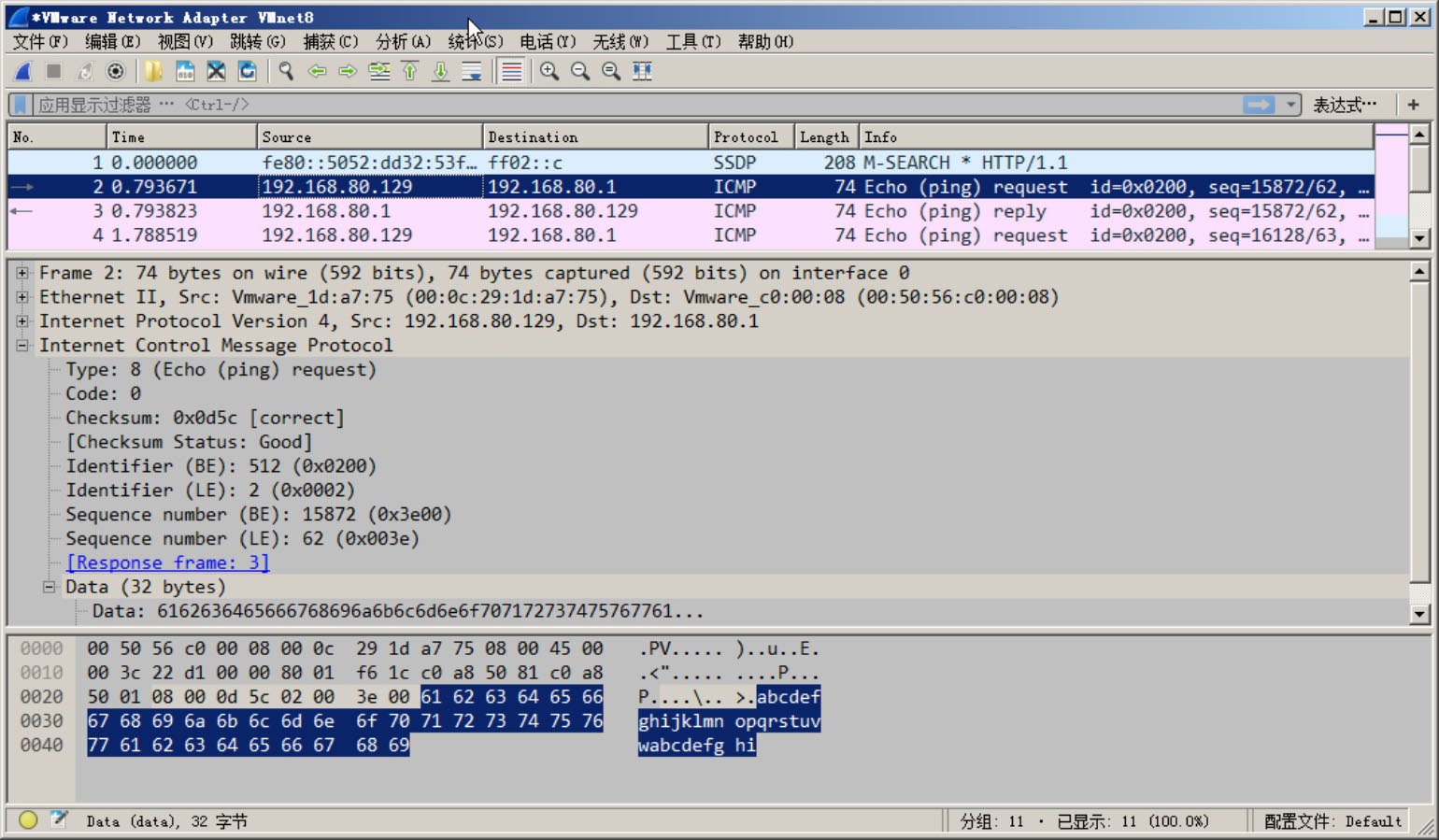Select Sequence number (BE): 15872 field
1439x840 pixels.
point(259,514)
